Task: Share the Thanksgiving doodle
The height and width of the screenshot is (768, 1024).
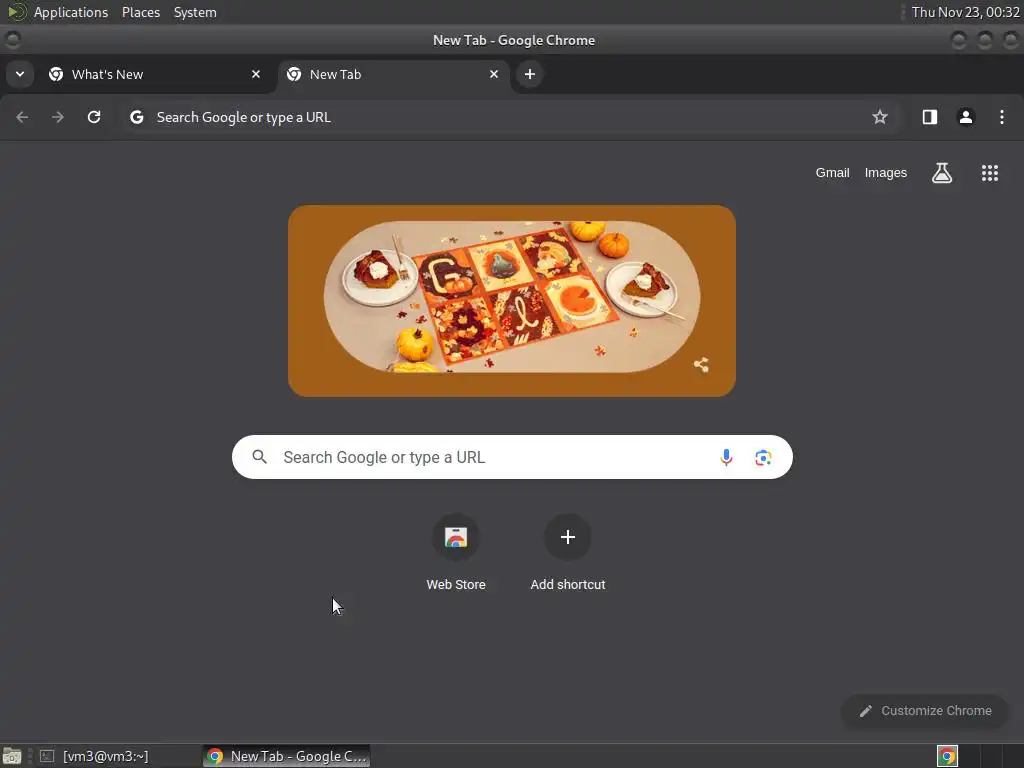Action: coord(701,364)
